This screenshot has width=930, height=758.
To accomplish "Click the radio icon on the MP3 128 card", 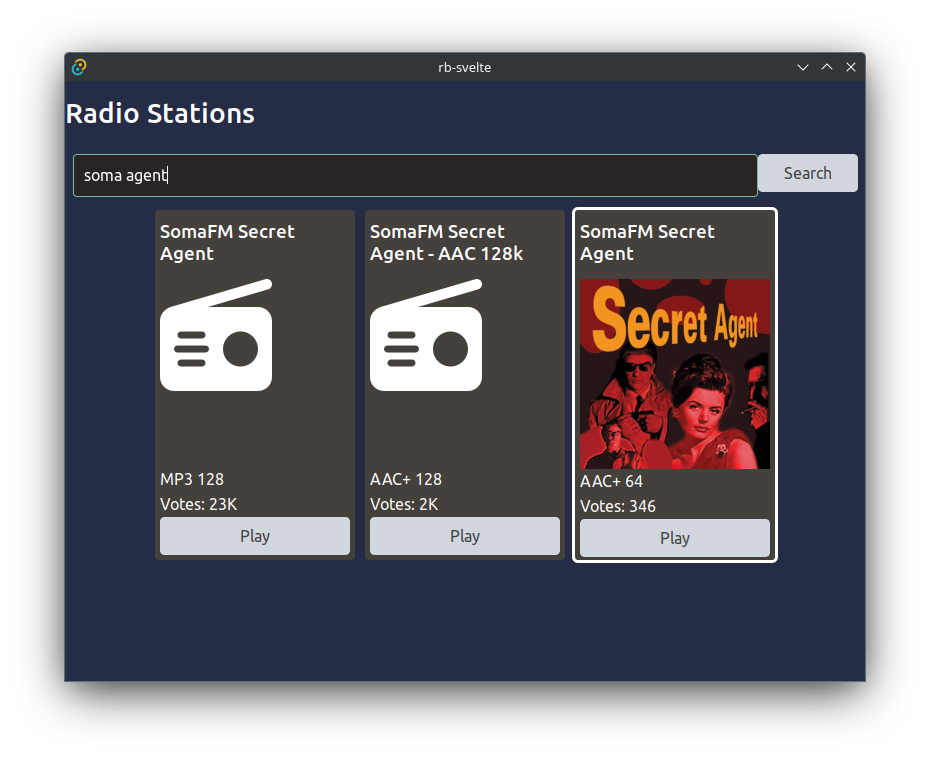I will 216,335.
